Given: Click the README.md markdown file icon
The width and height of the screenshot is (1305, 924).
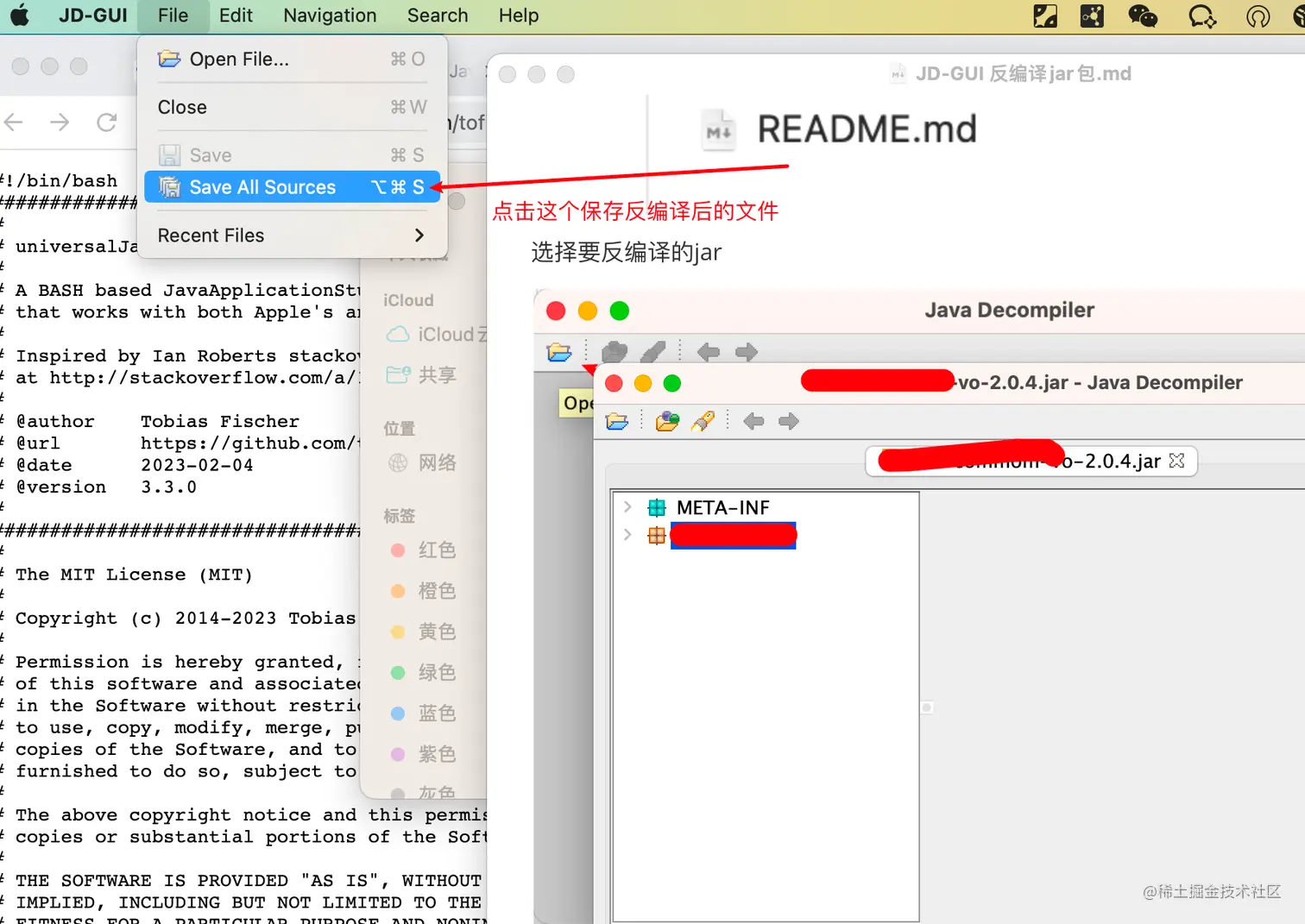Looking at the screenshot, I should coord(719,130).
